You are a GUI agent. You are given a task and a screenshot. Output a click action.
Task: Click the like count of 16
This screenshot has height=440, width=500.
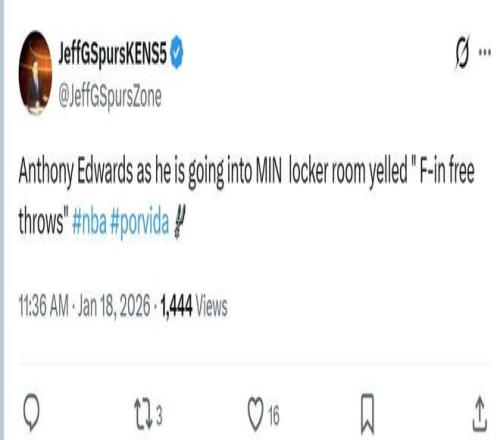click(x=274, y=416)
